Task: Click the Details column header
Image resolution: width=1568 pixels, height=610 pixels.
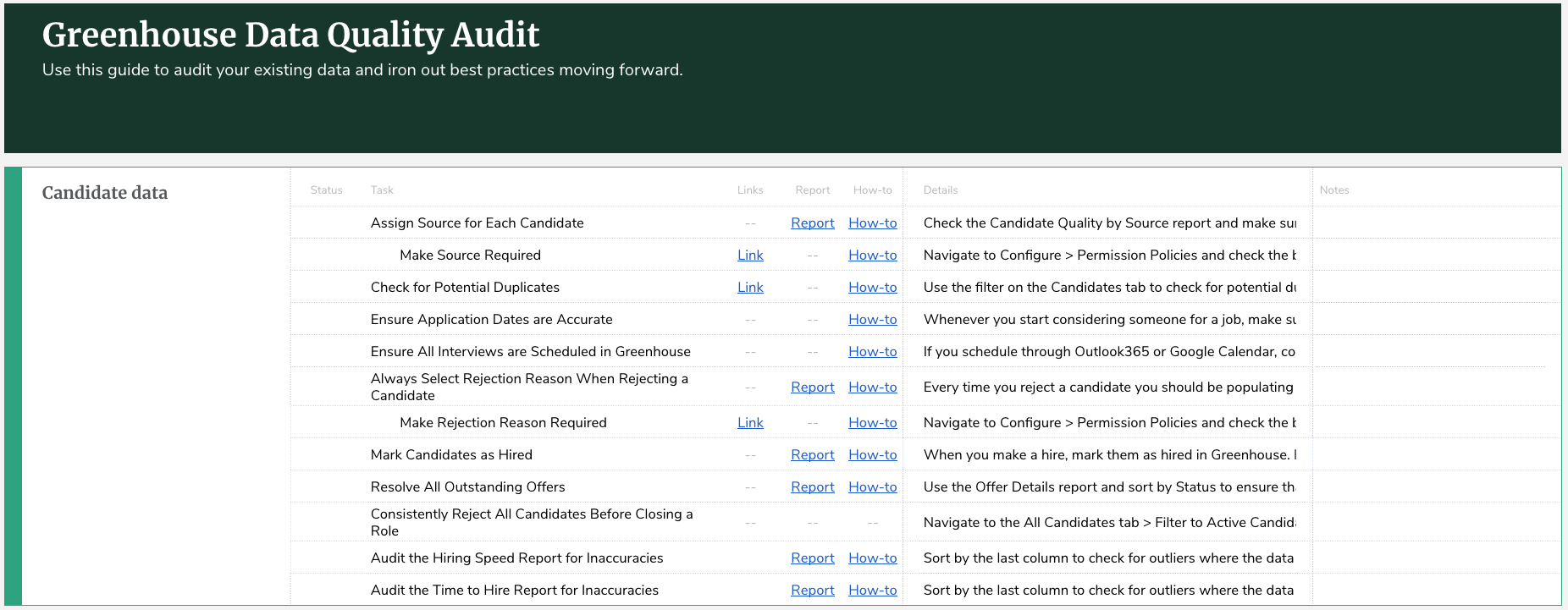Action: (941, 190)
